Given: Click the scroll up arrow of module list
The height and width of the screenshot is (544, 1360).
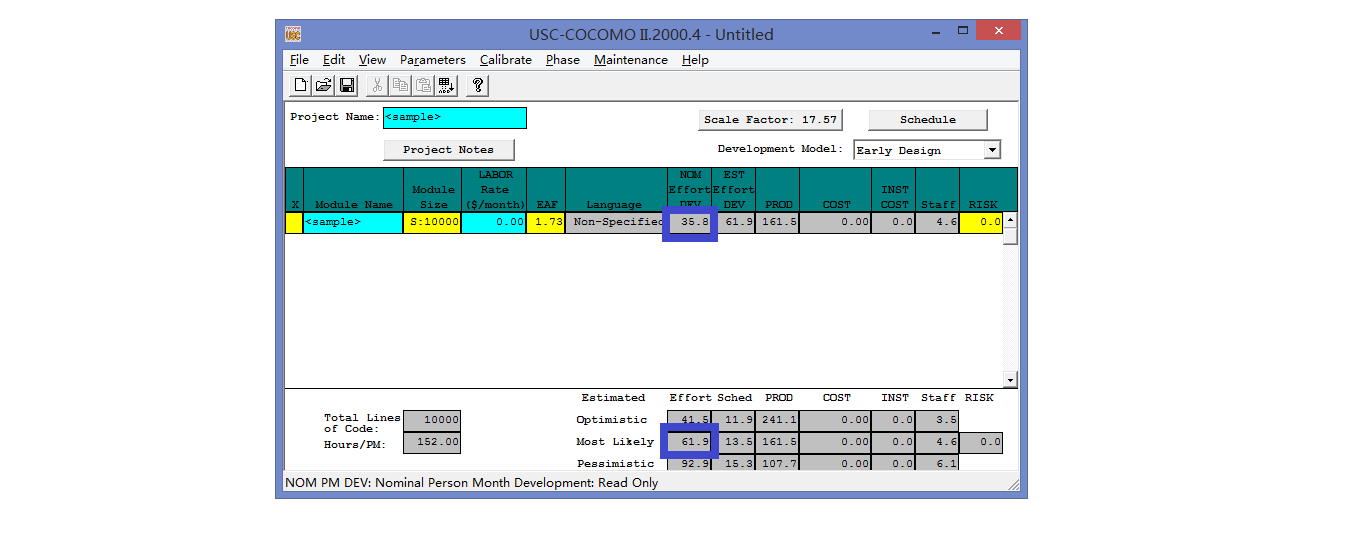Looking at the screenshot, I should 1010,220.
